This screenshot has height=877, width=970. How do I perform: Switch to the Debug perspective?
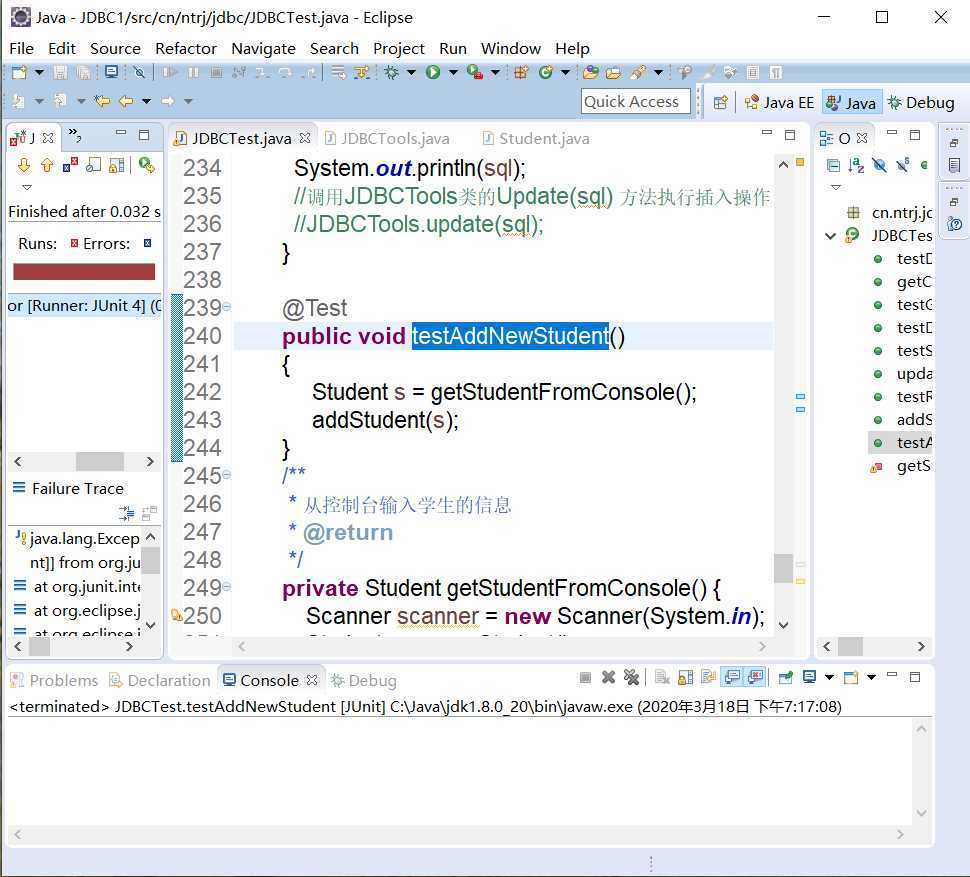pyautogui.click(x=921, y=103)
